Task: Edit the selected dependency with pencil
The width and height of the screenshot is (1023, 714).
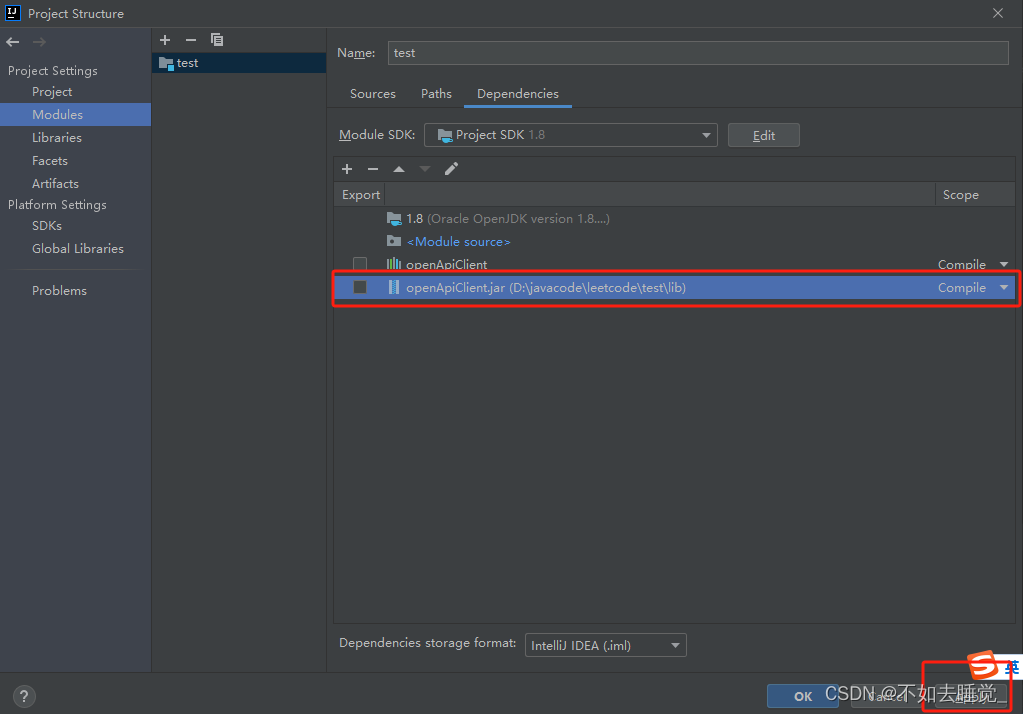Action: [x=451, y=169]
